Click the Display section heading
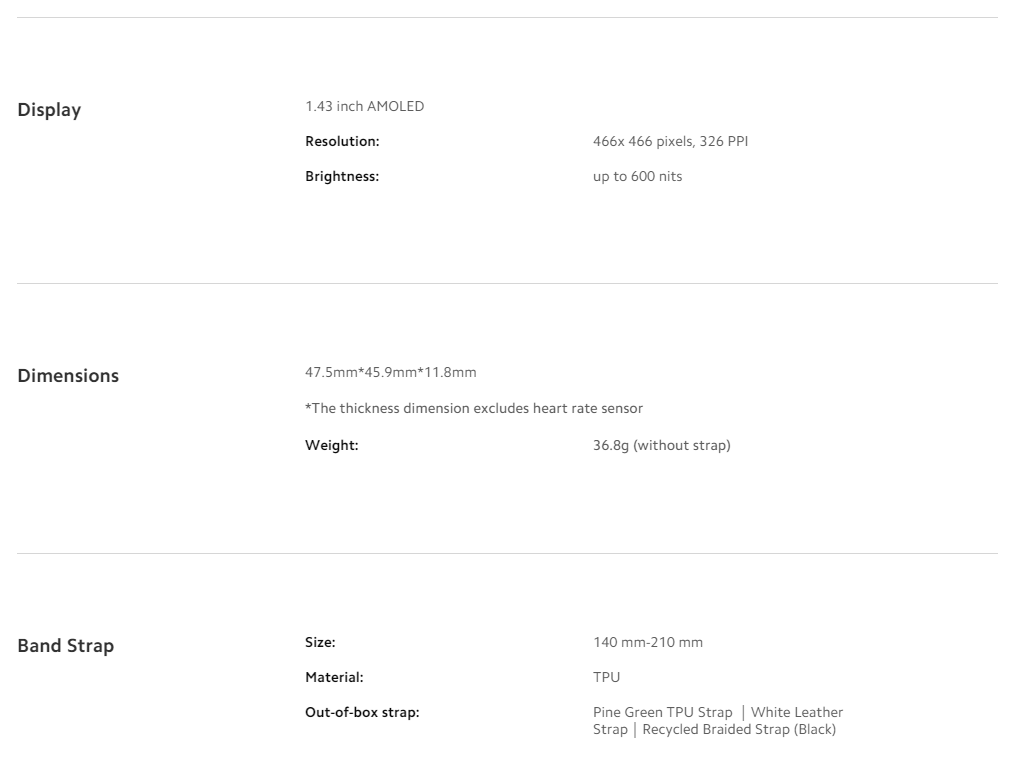This screenshot has height=779, width=1010. 49,110
